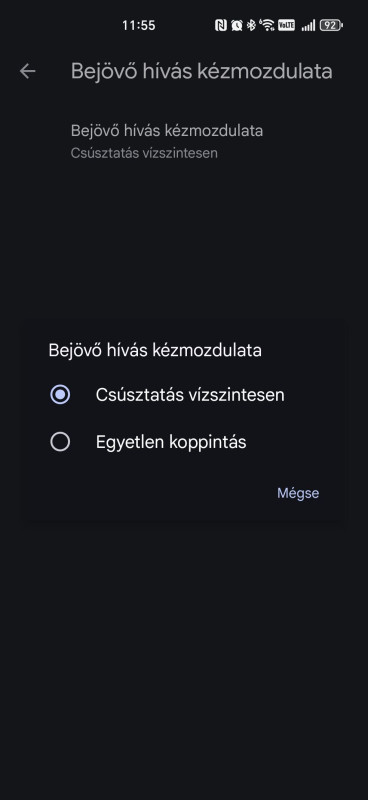Cancel the dialog with Mégse
This screenshot has width=368, height=800.
coord(298,493)
